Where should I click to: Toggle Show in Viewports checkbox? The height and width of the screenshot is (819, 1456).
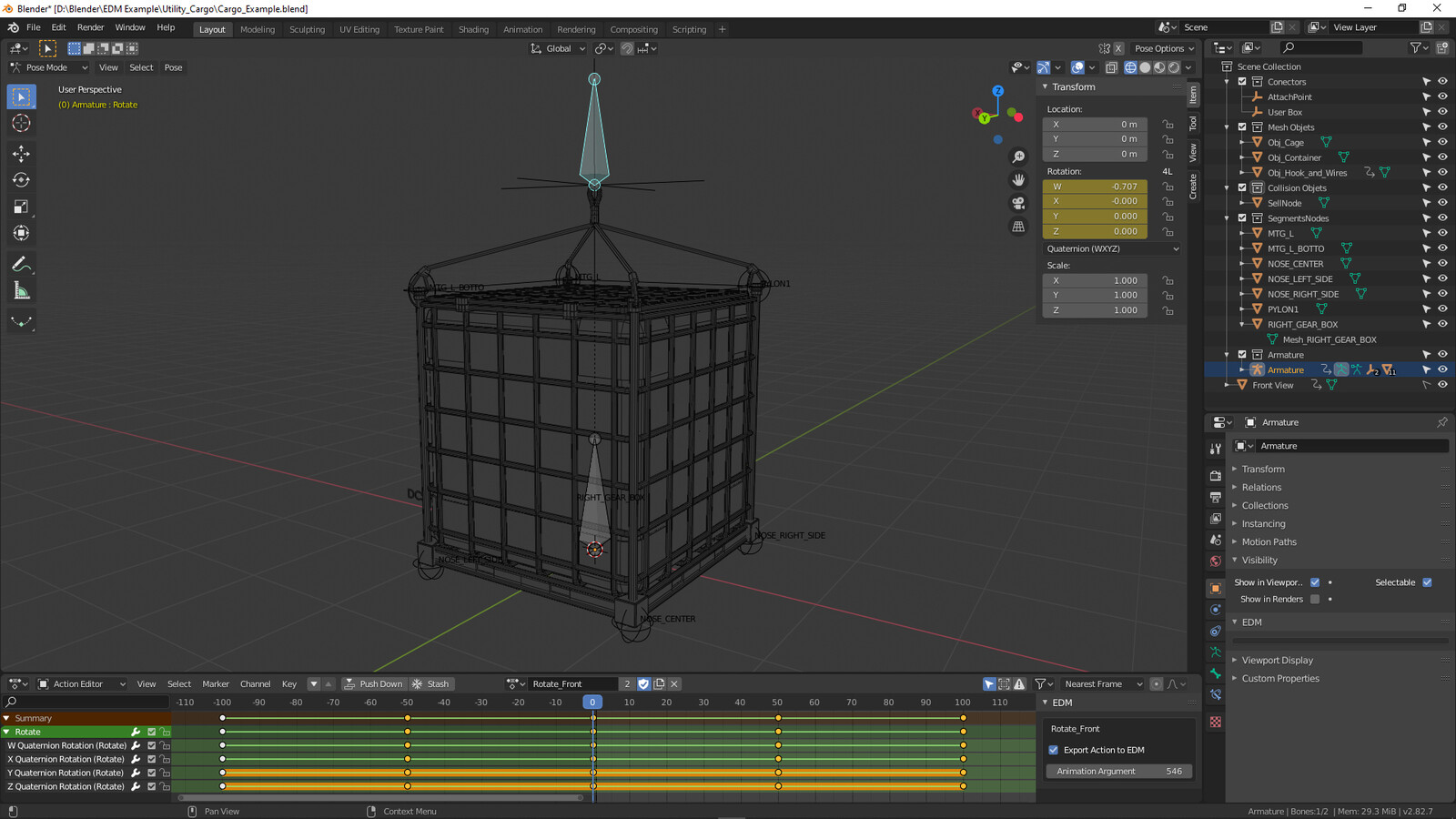(x=1315, y=582)
